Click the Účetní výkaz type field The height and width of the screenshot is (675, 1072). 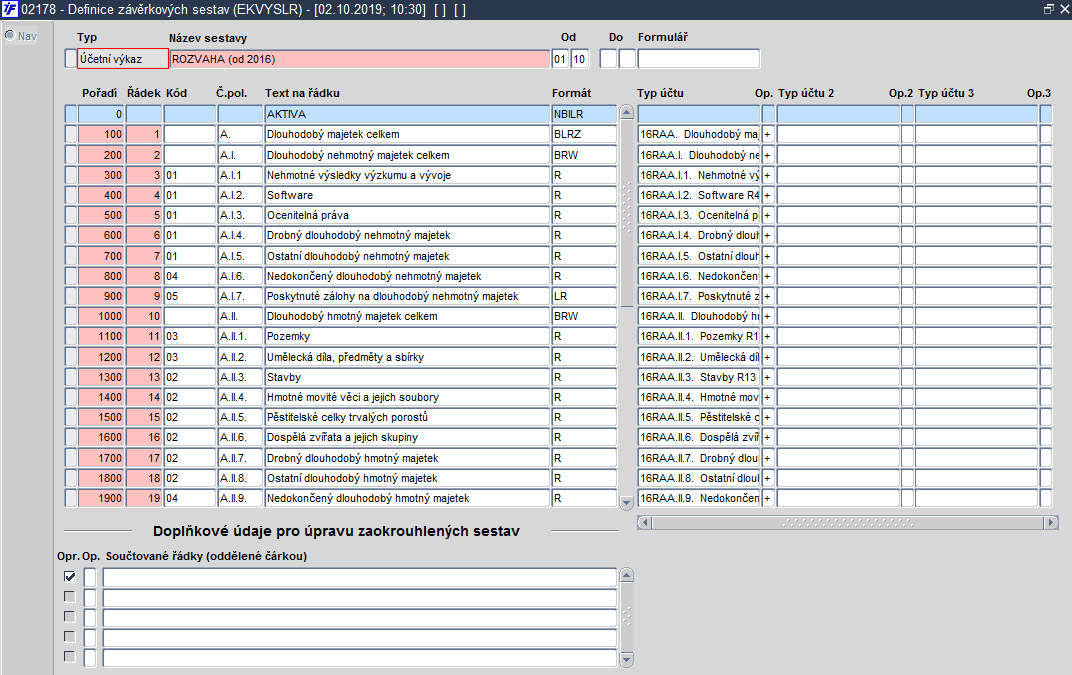(123, 59)
